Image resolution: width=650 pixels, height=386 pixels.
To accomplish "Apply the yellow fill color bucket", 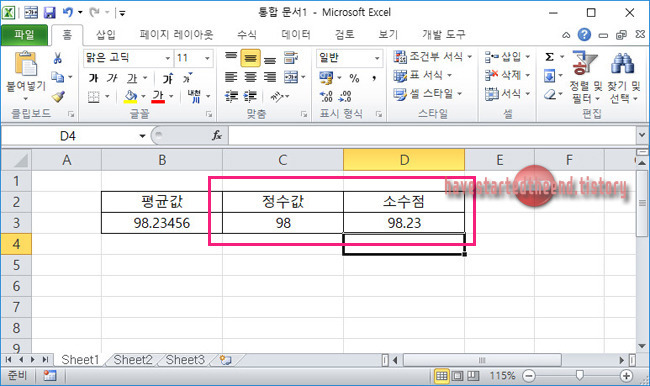I will tap(131, 97).
